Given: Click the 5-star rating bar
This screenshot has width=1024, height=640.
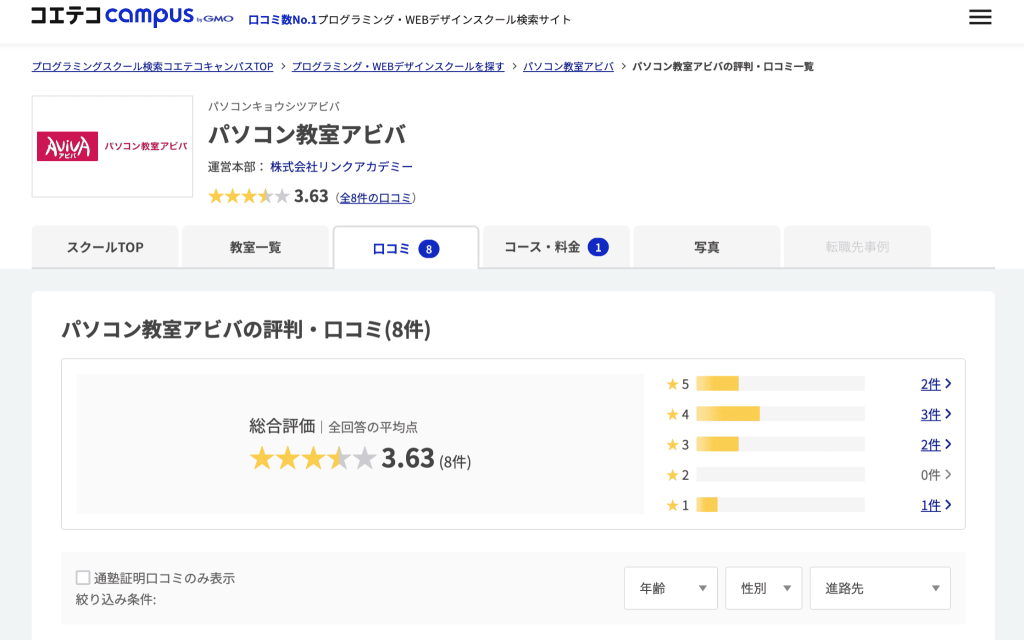Looking at the screenshot, I should pos(780,384).
